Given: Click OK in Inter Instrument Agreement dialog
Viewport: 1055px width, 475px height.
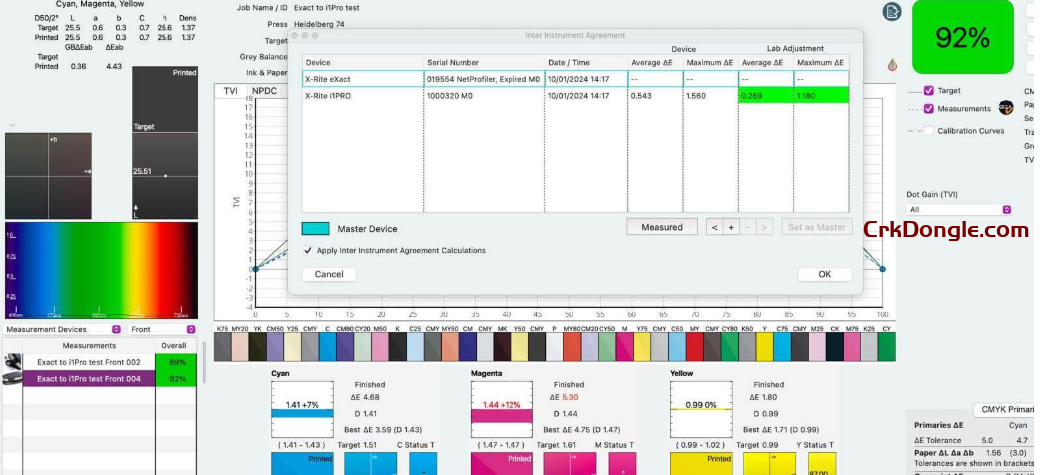Looking at the screenshot, I should click(824, 274).
